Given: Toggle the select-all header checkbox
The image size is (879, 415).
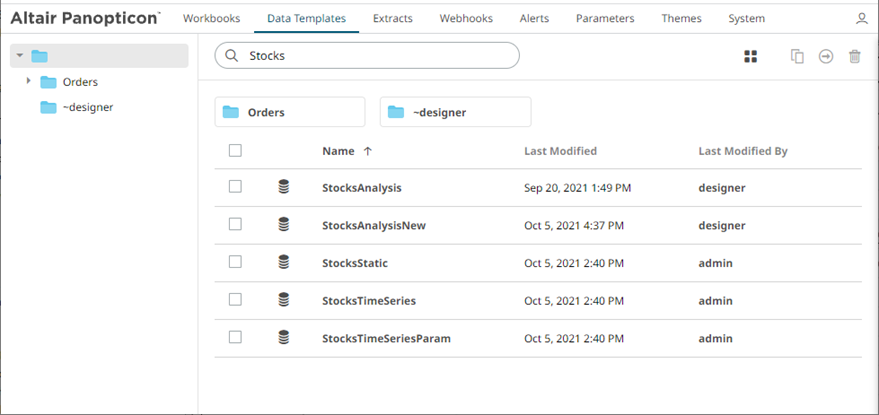Looking at the screenshot, I should coord(235,151).
